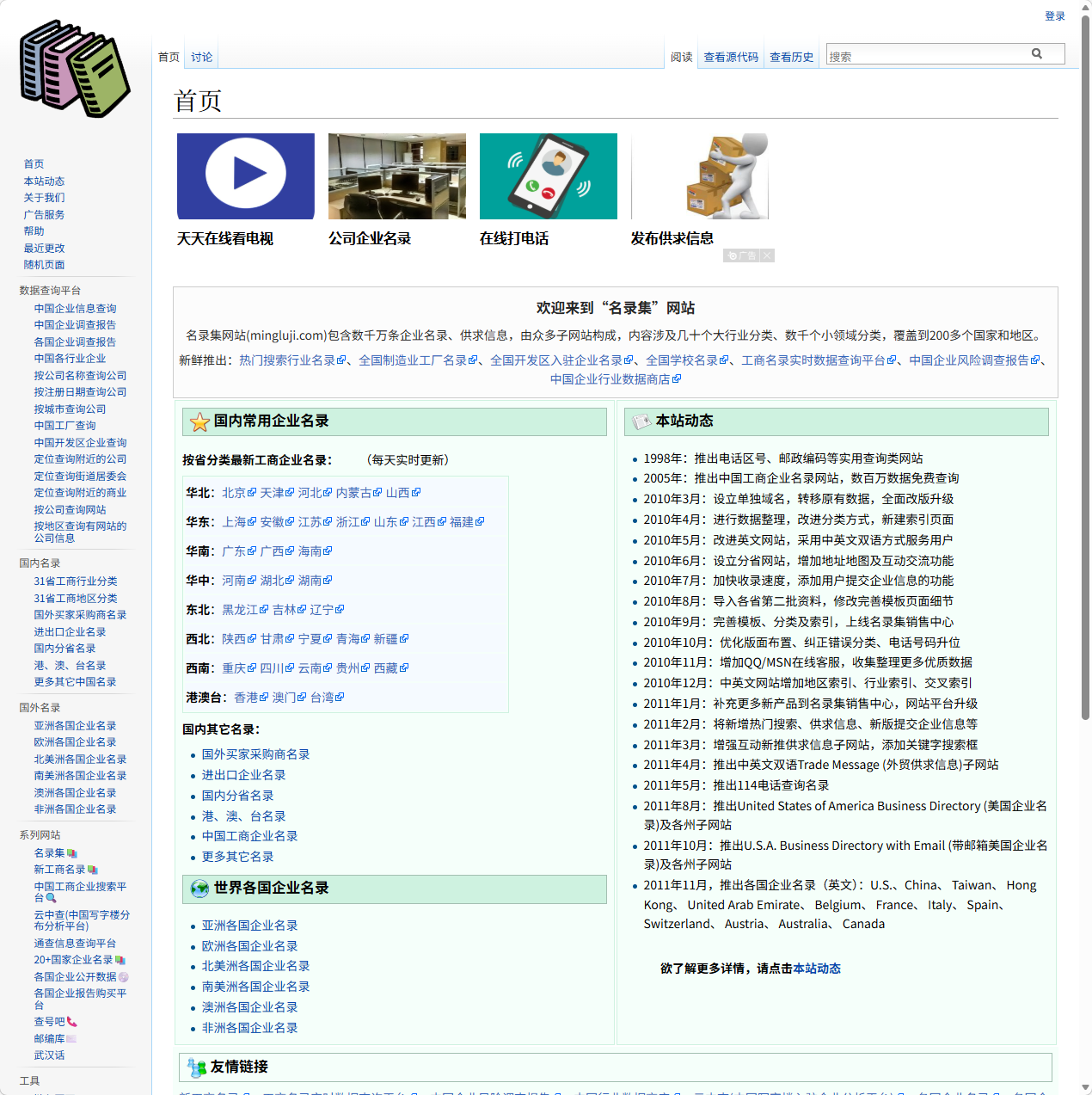Open the 登录 link at top right
Viewport: 1092px width, 1095px height.
click(x=1055, y=15)
